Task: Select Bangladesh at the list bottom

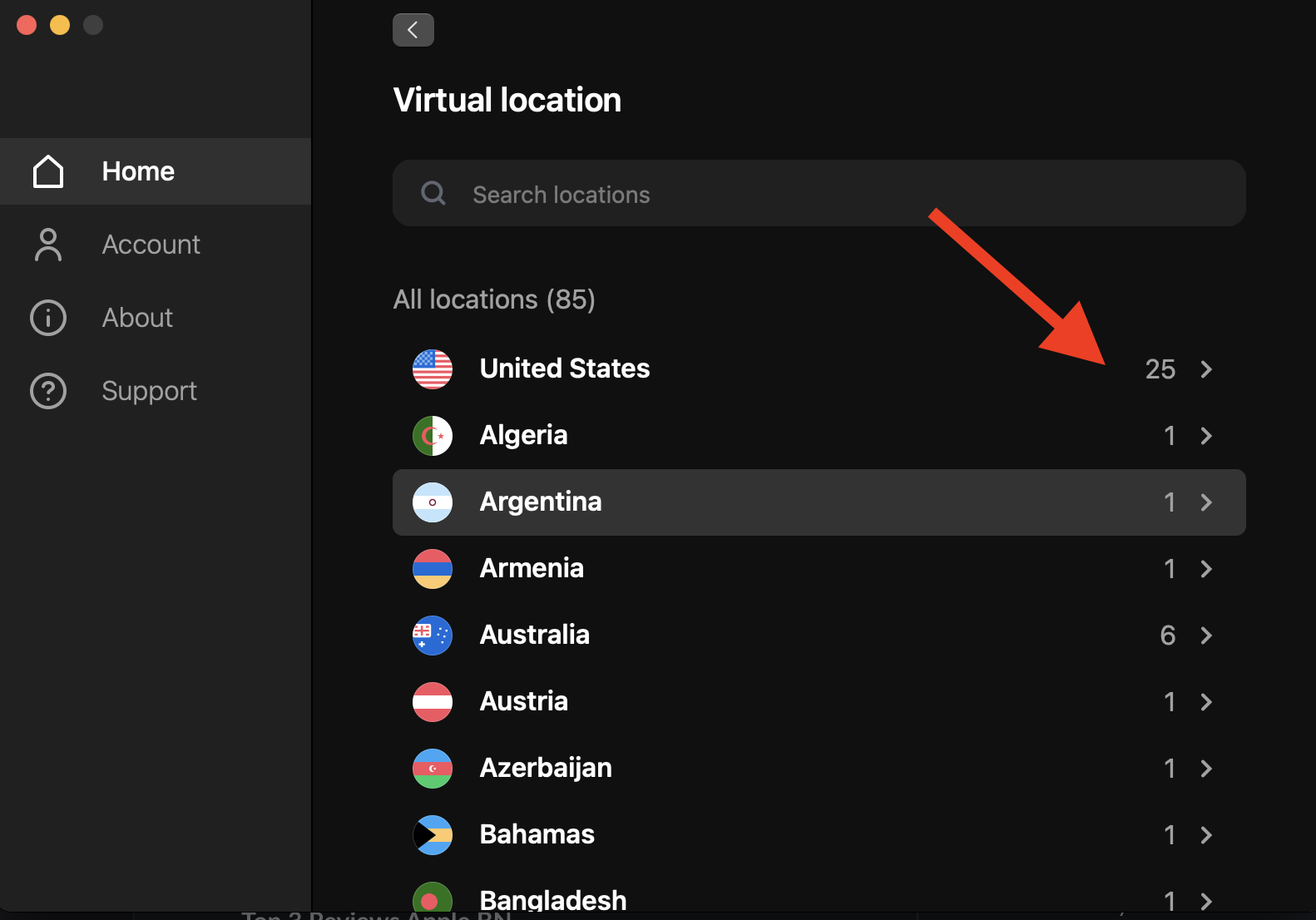Action: coord(553,898)
